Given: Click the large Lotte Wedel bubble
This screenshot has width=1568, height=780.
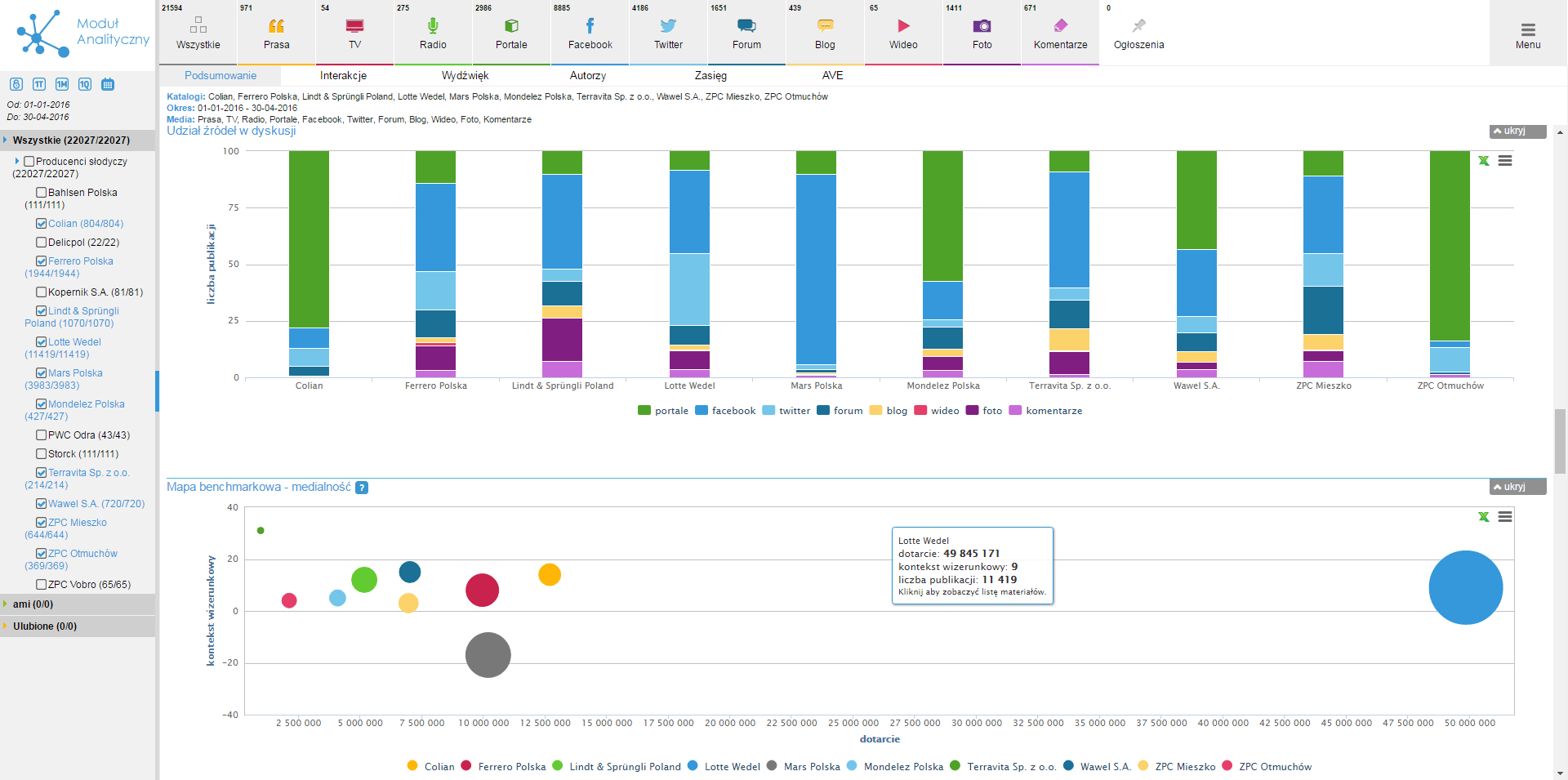Looking at the screenshot, I should coord(1466,588).
